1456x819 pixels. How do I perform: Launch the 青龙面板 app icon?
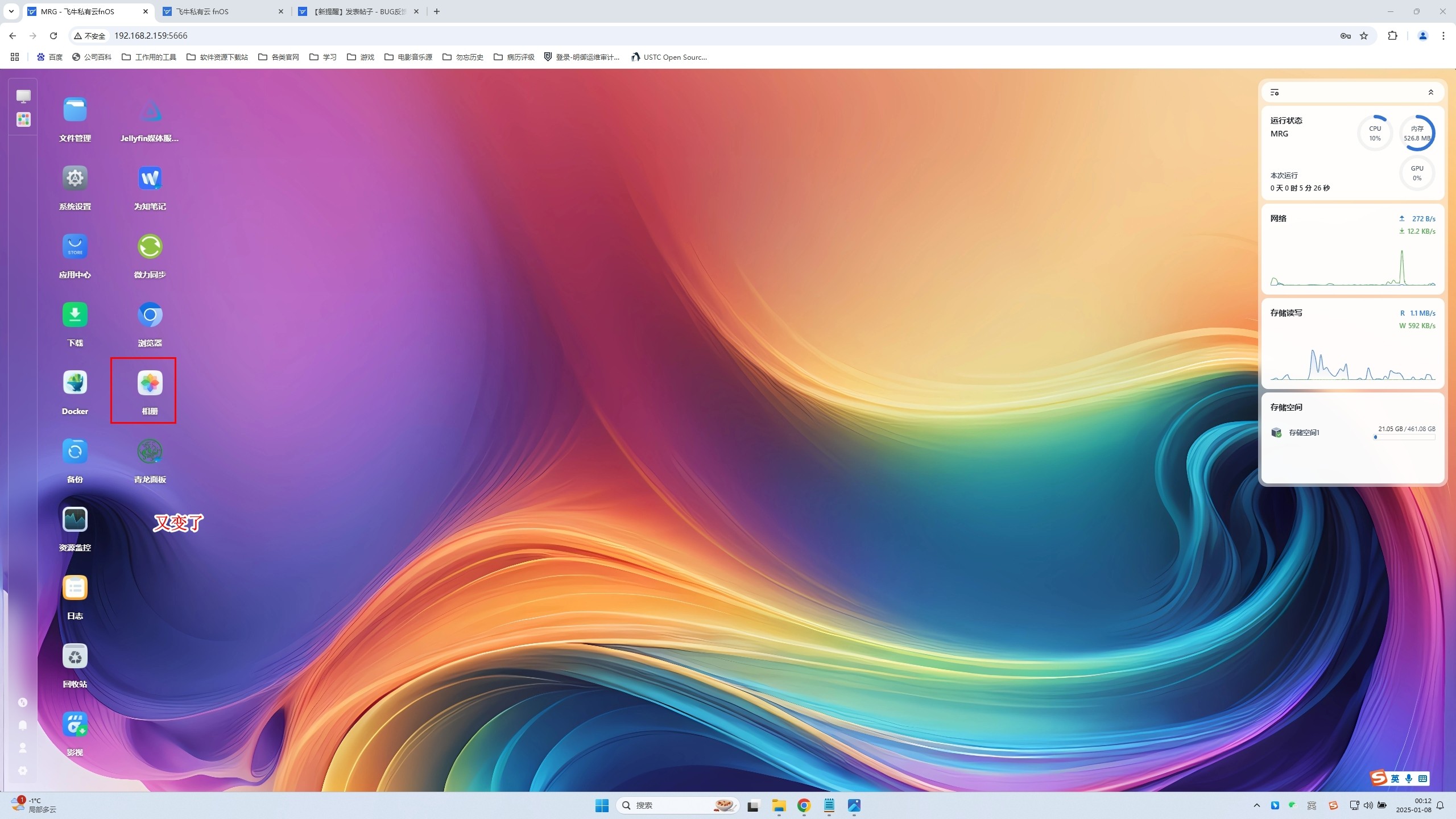click(150, 451)
